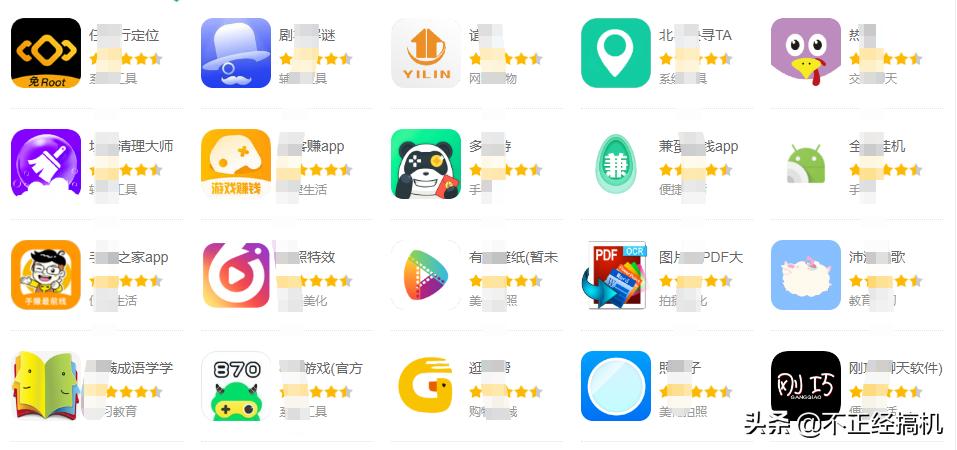Image resolution: width=957 pixels, height=450 pixels.
Task: Click the panda gamer app icon
Action: click(x=426, y=164)
